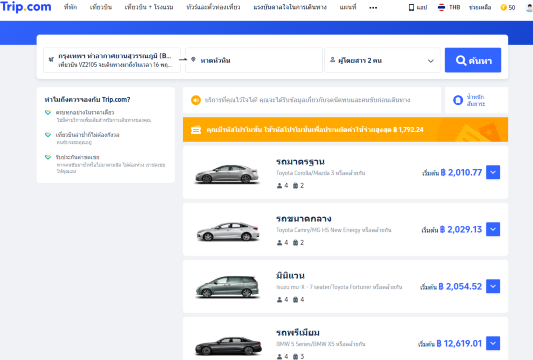Screen dimensions: 533x360
Task: Click the first checkmark heart benefit icon
Action: tap(48, 113)
